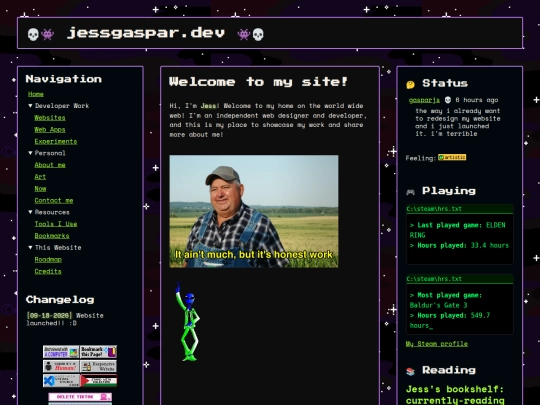View the Credits page
This screenshot has height=405, width=540.
point(48,271)
